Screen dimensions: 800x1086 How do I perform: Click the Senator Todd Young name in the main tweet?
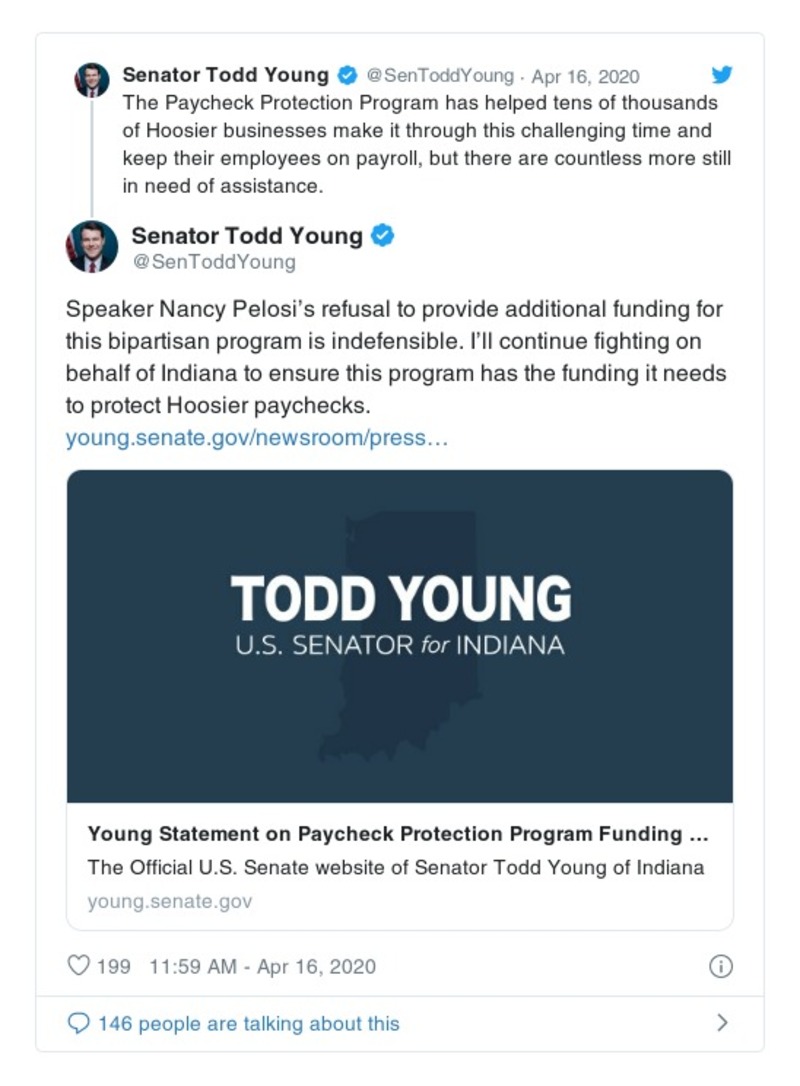(247, 236)
